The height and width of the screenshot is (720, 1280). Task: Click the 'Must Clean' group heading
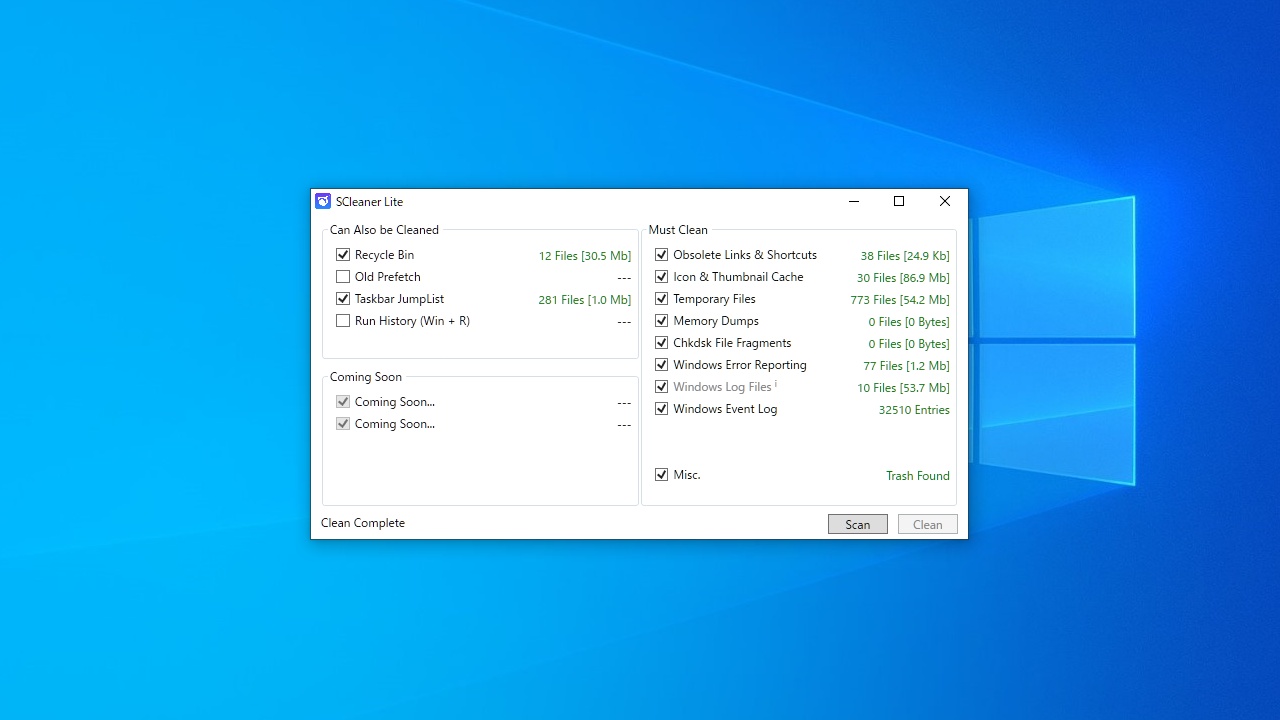(x=678, y=230)
